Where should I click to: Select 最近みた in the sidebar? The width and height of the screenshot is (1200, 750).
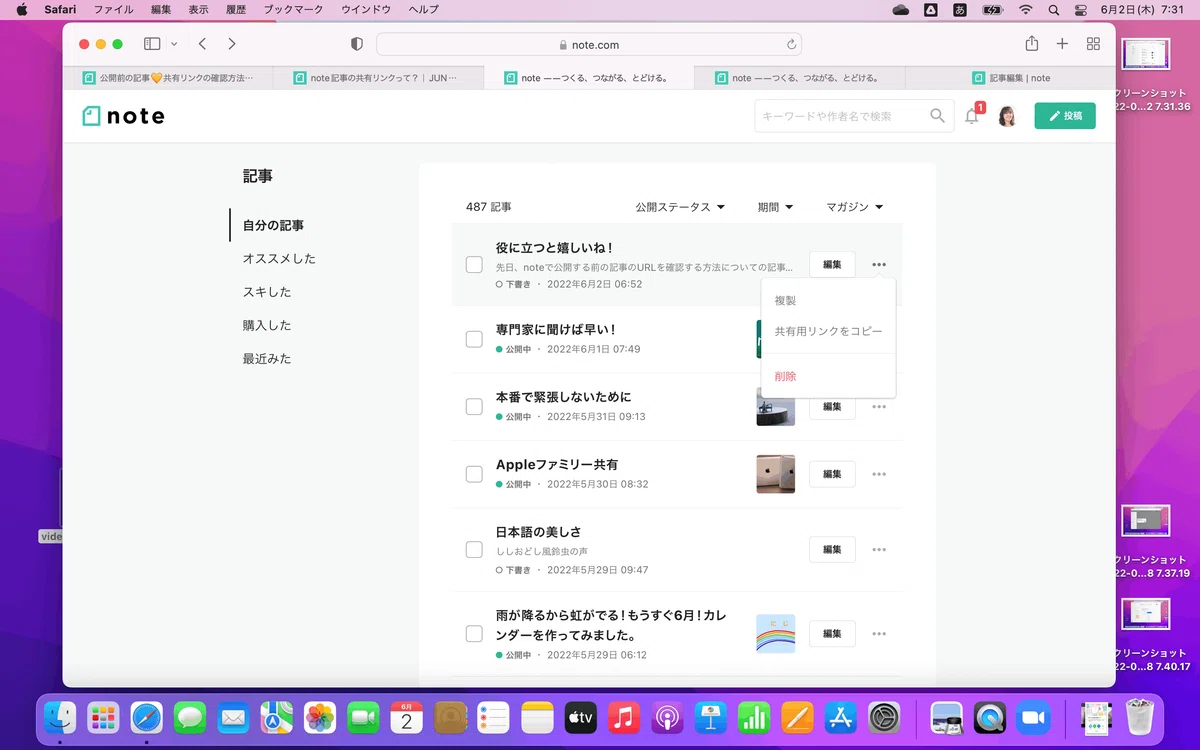[267, 358]
